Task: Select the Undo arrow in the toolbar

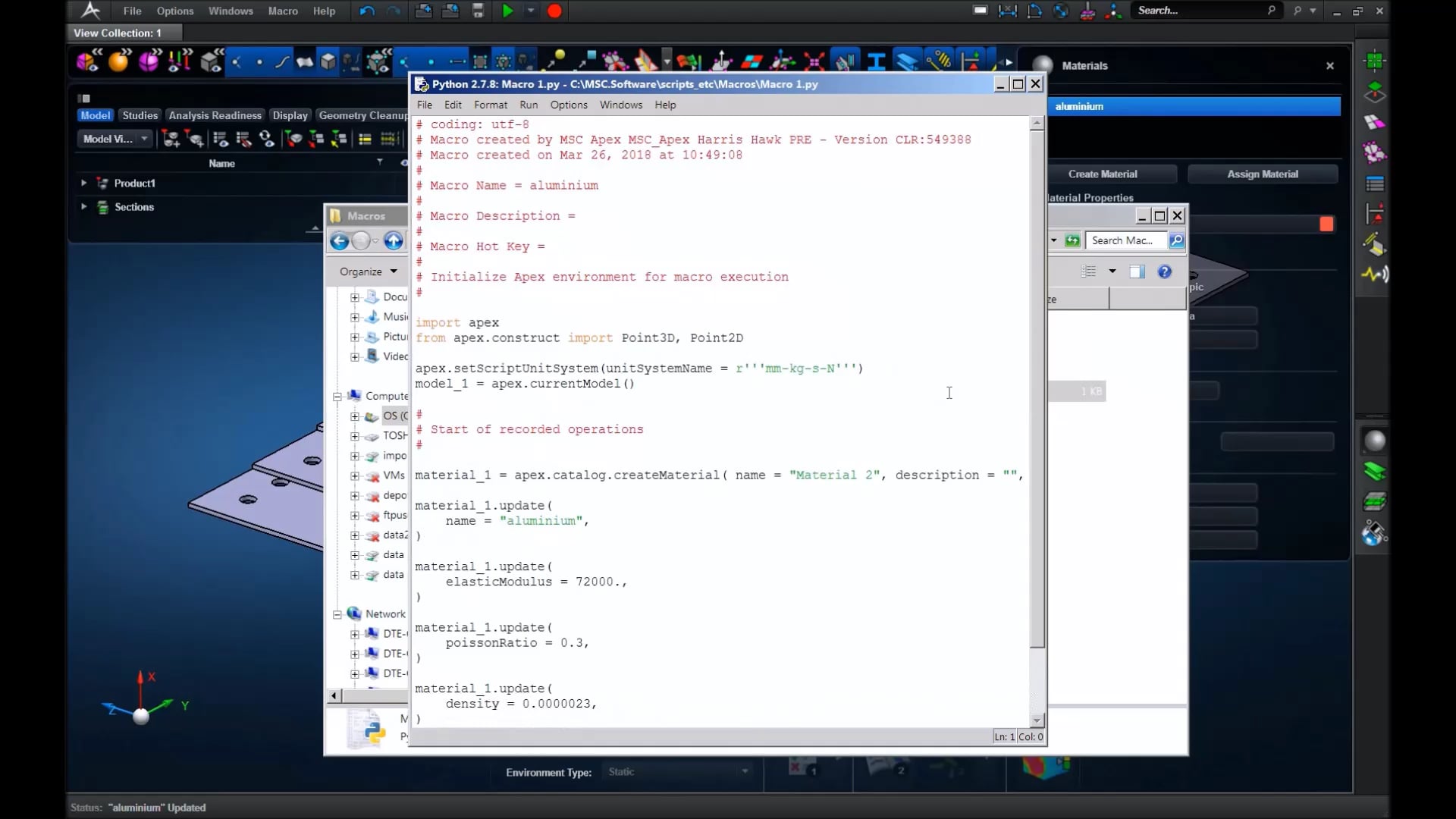Action: [366, 11]
